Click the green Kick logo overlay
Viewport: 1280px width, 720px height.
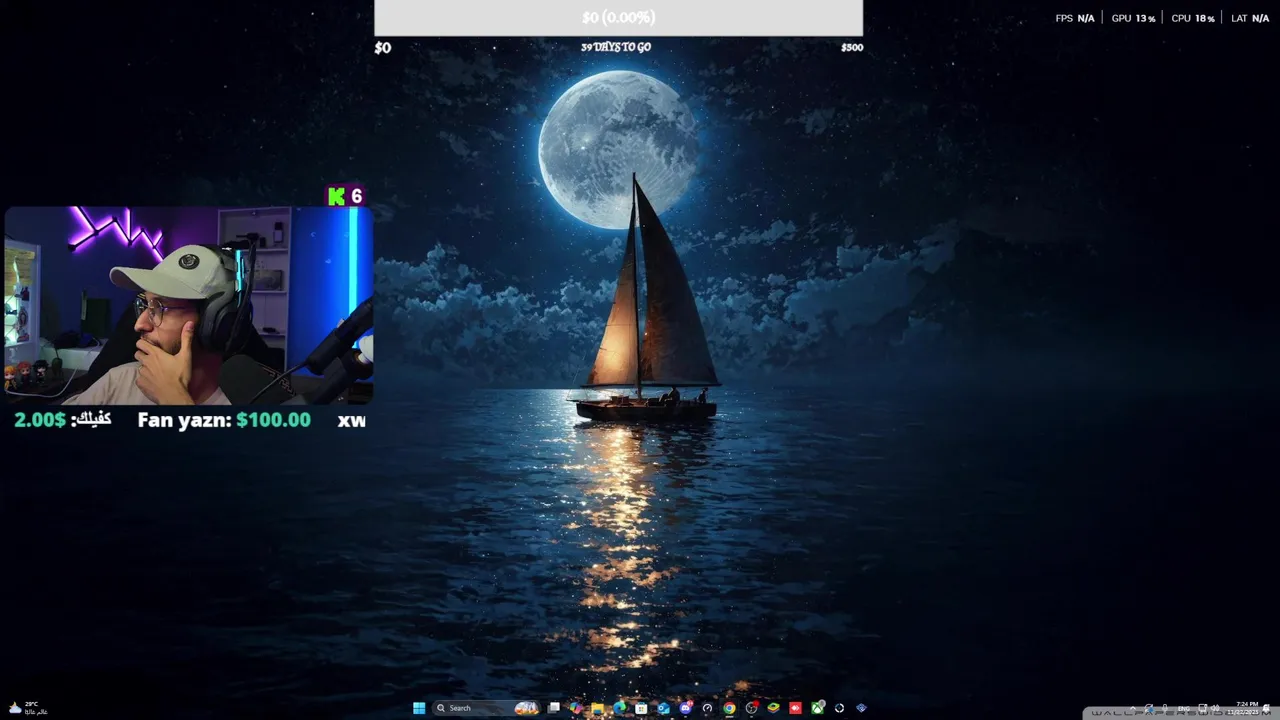(x=337, y=196)
